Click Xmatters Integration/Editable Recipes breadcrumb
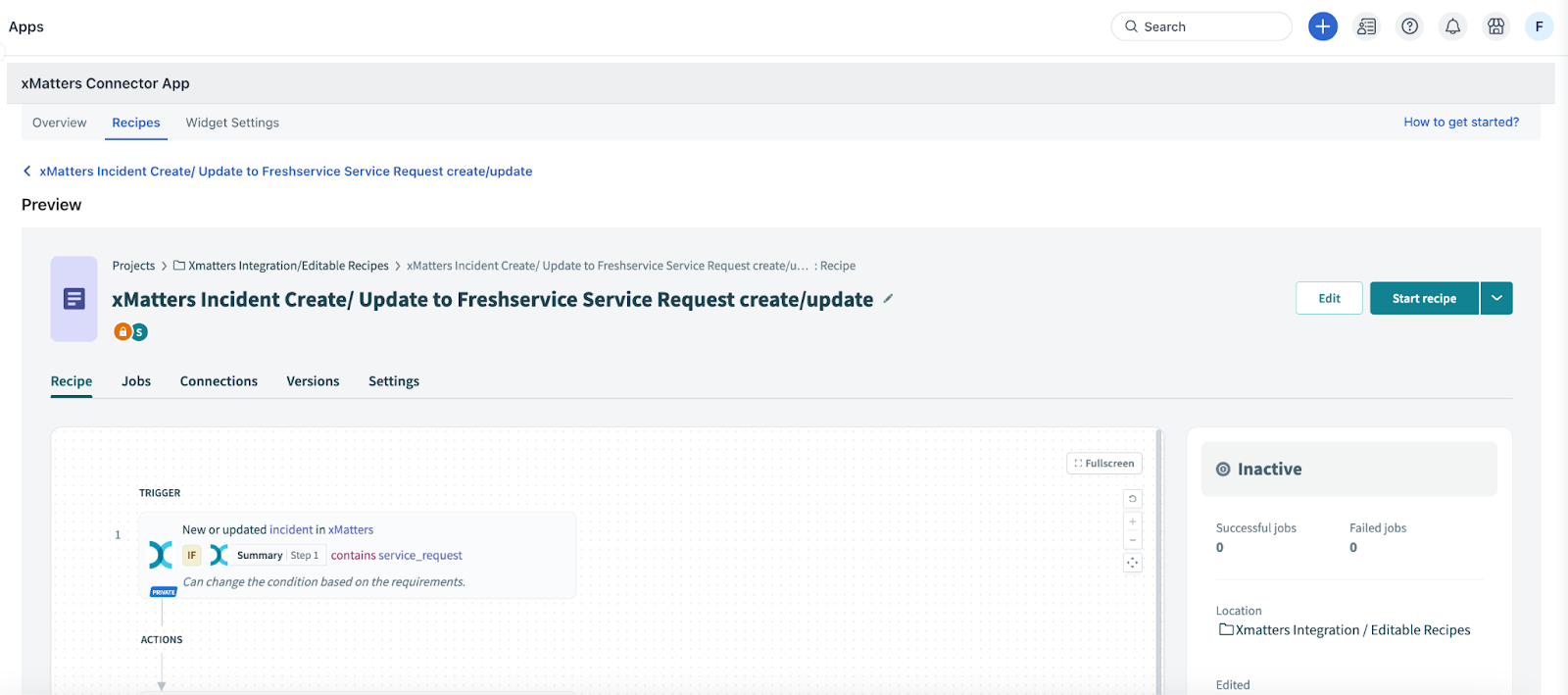This screenshot has width=1568, height=695. coord(288,266)
